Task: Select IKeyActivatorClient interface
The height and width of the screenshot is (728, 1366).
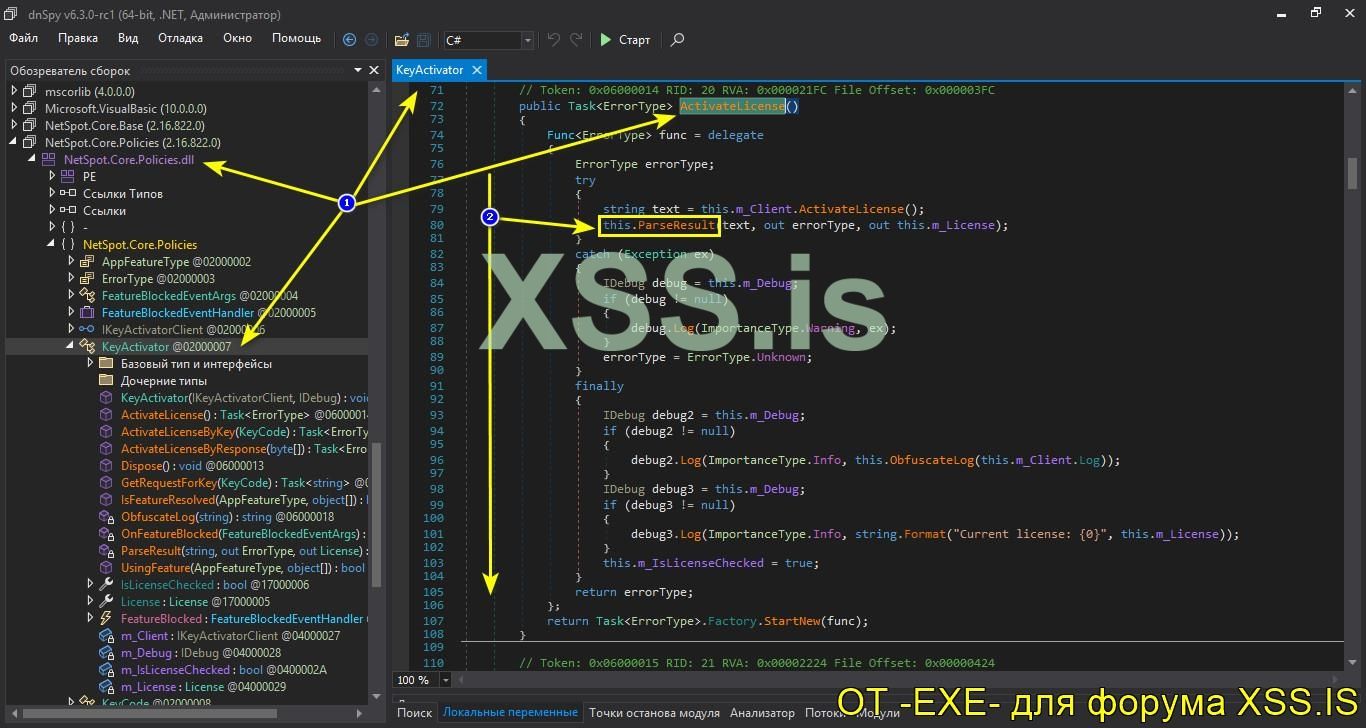Action: coord(183,329)
